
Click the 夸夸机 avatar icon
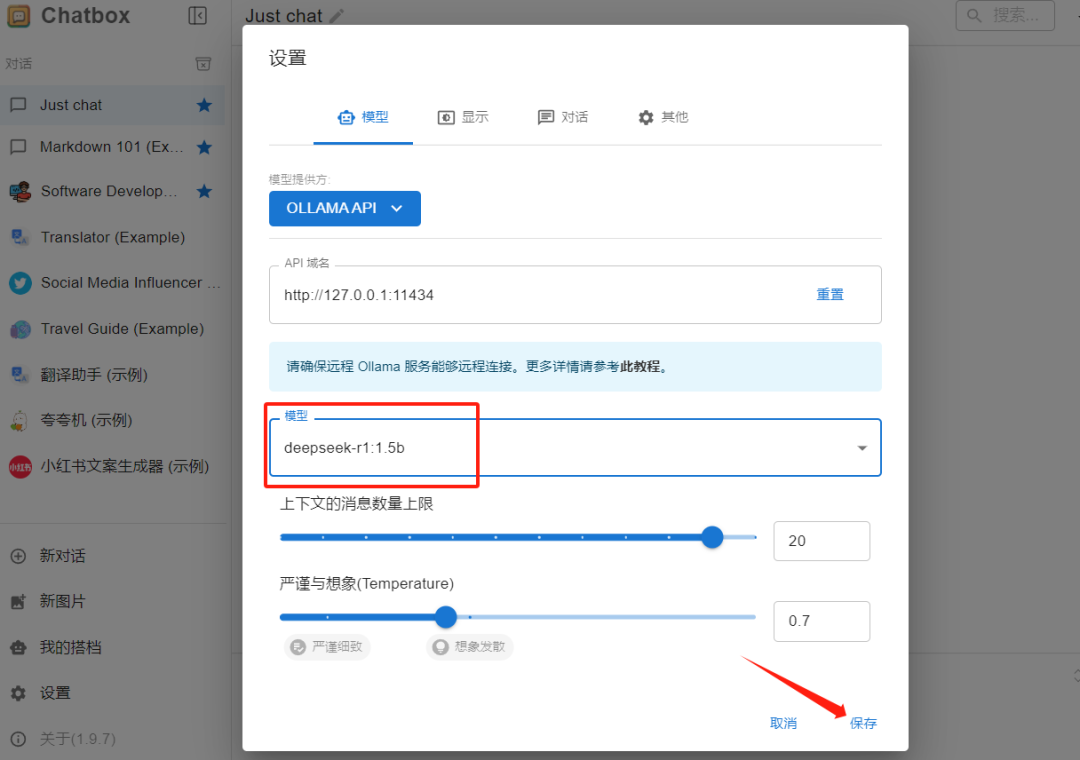click(20, 421)
